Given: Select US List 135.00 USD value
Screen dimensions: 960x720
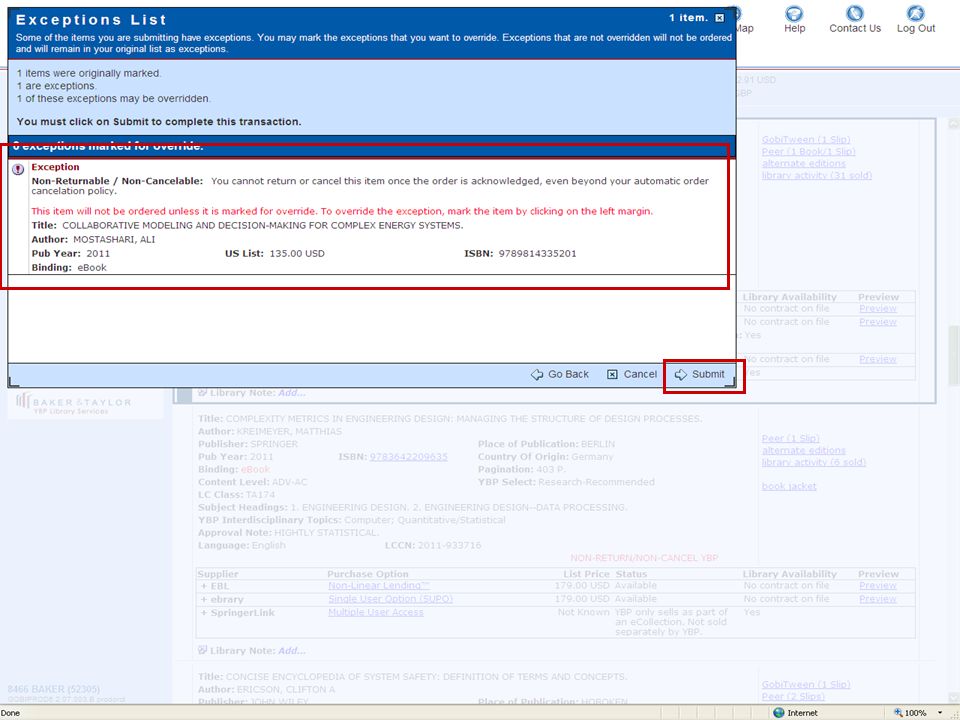Looking at the screenshot, I should coord(297,253).
